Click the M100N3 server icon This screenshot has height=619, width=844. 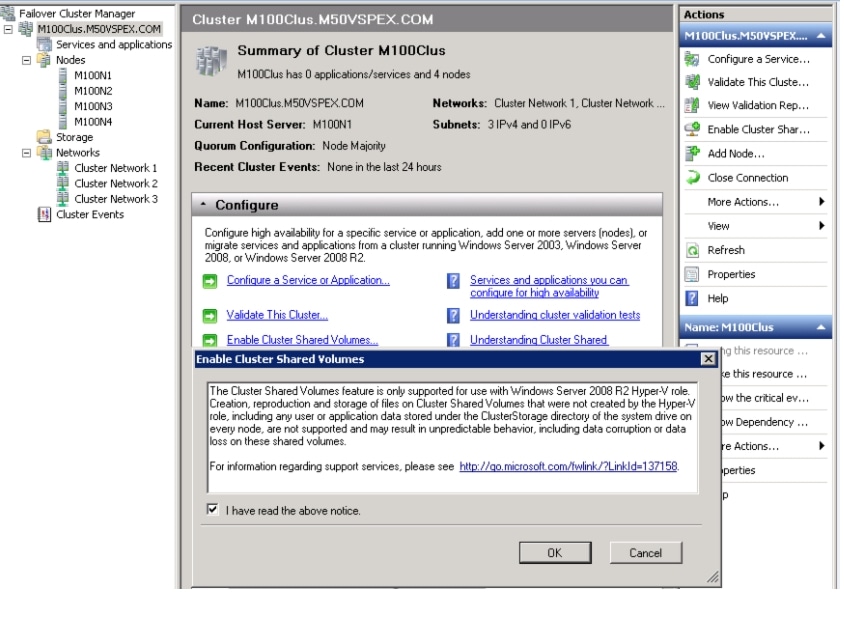63,107
